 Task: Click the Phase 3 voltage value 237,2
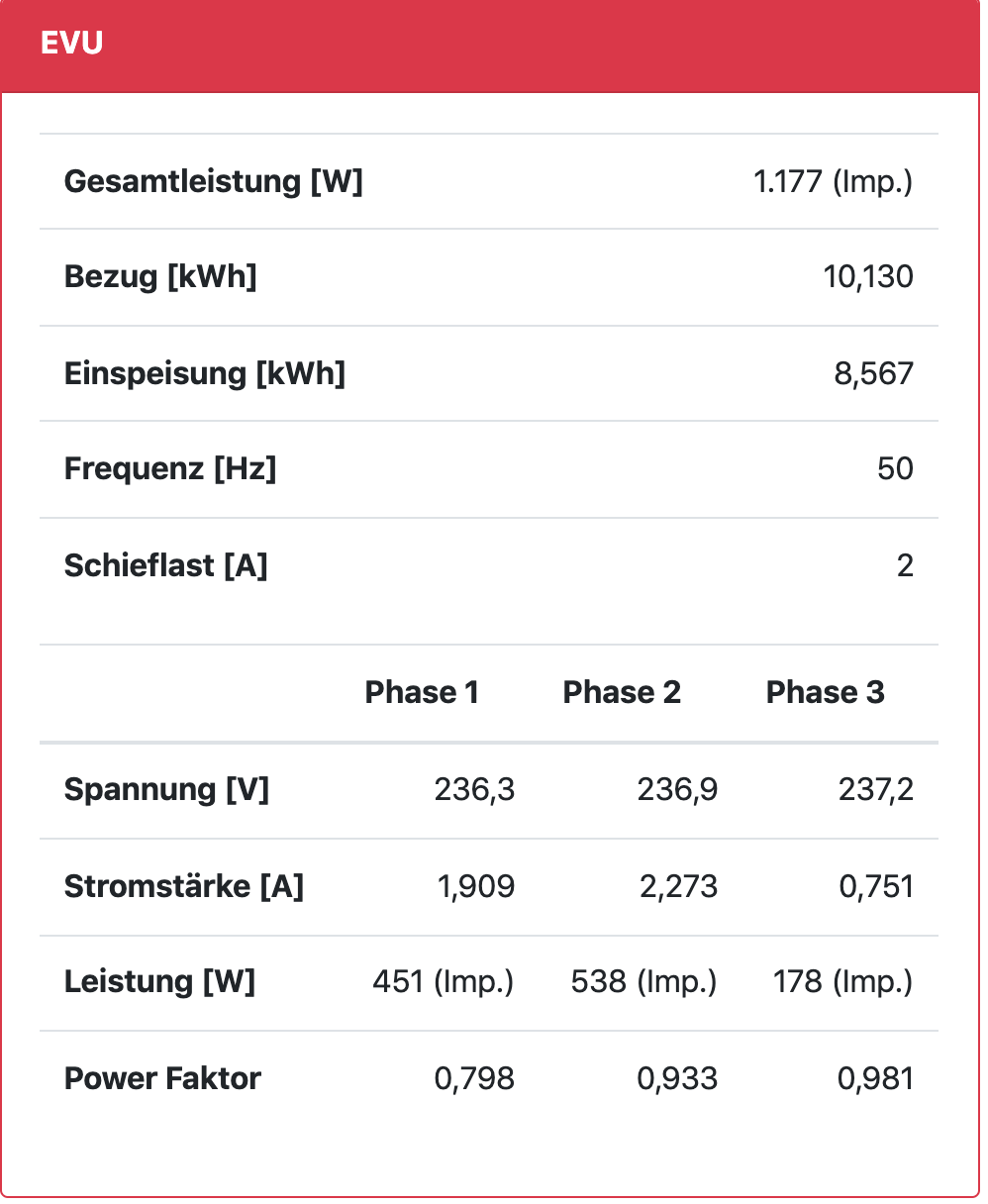click(875, 790)
